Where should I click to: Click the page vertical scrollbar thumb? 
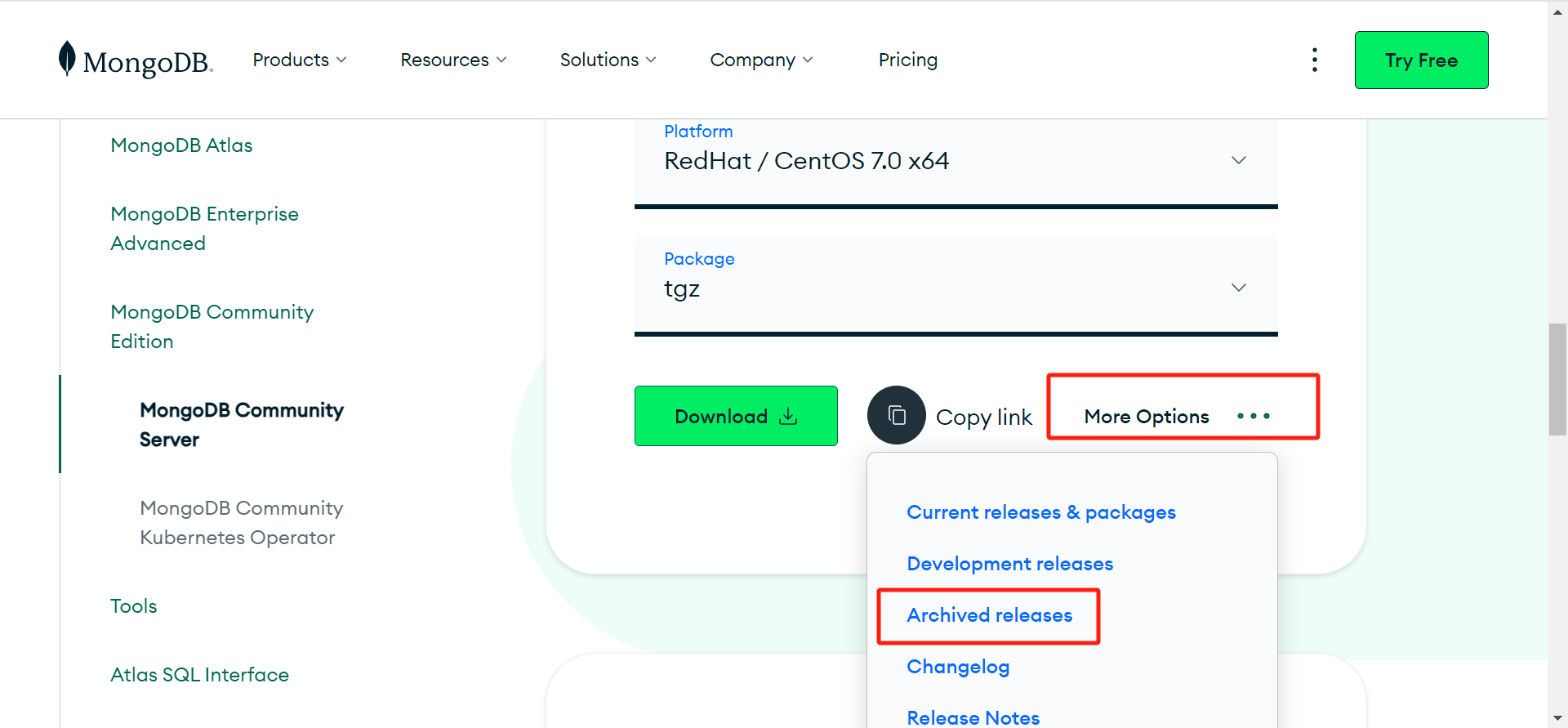coord(1557,379)
